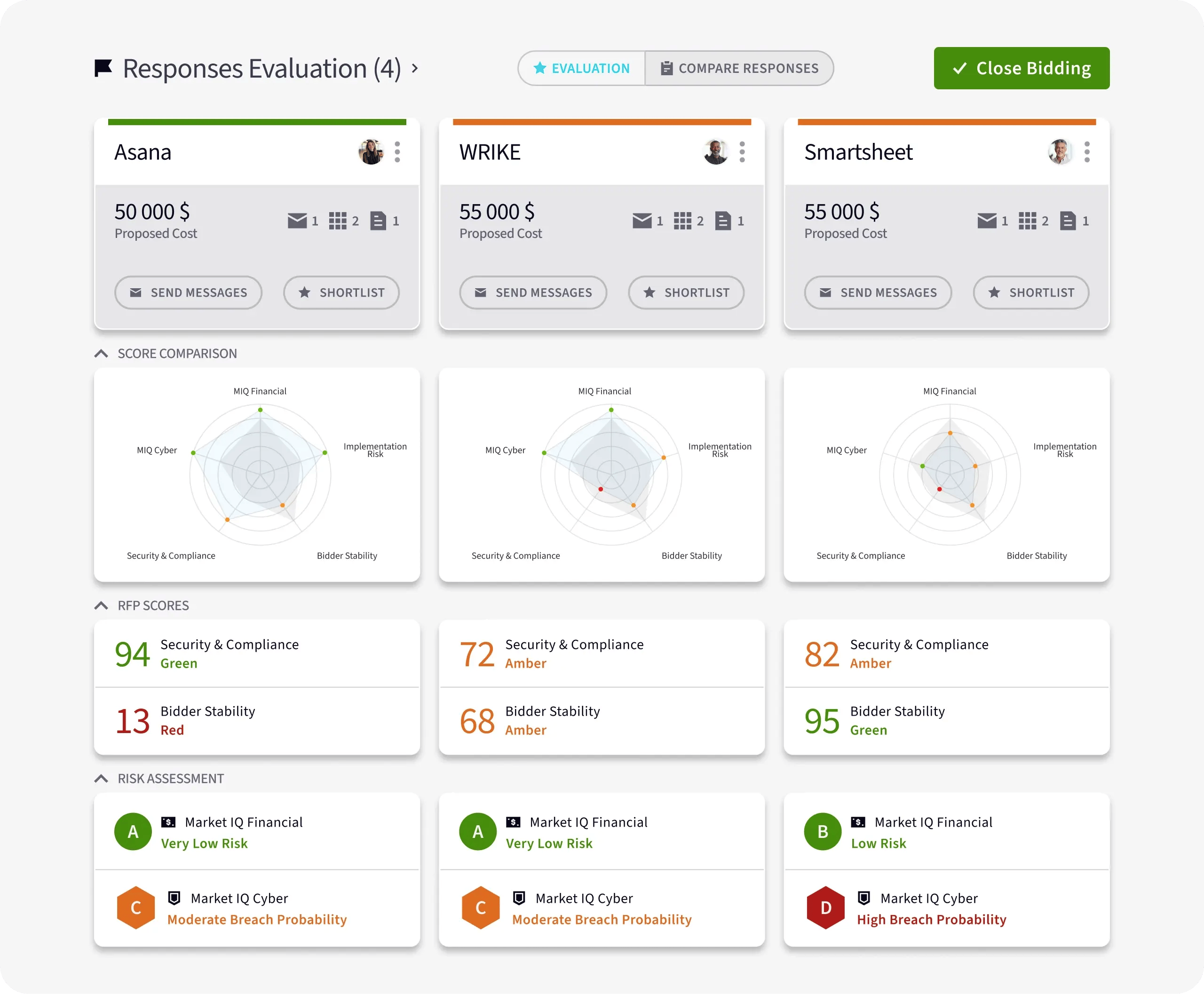Click WRIKE cyber grade C hexagon
Screen dimensions: 1204x994
click(481, 907)
